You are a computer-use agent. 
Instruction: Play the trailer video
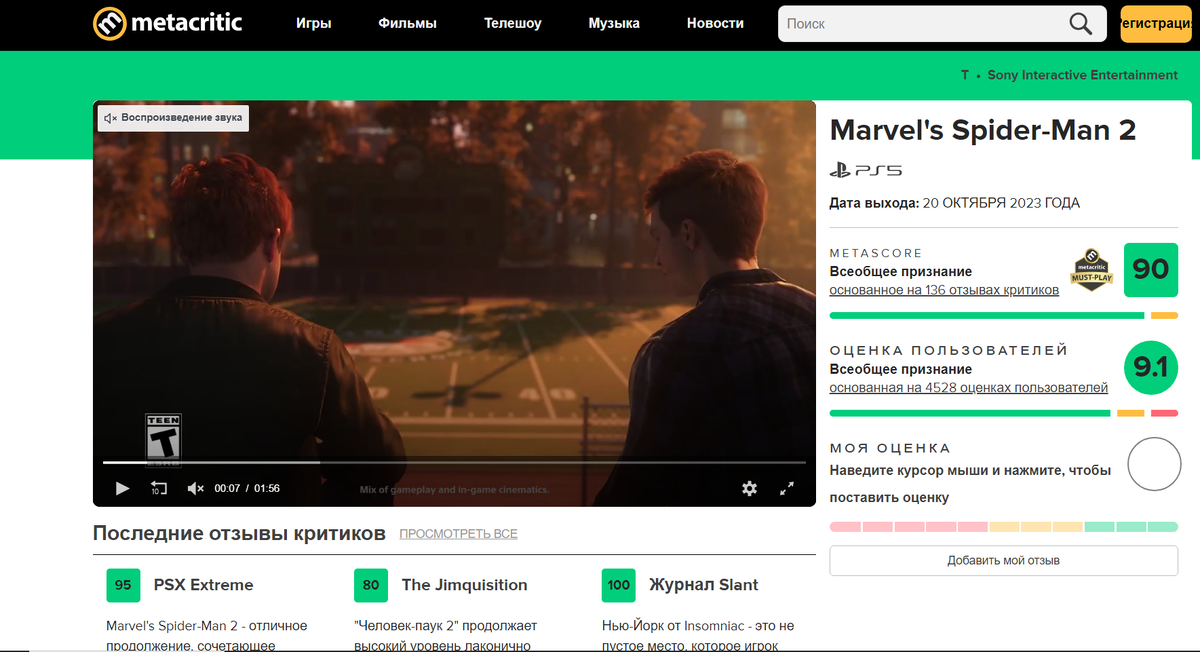coord(122,488)
